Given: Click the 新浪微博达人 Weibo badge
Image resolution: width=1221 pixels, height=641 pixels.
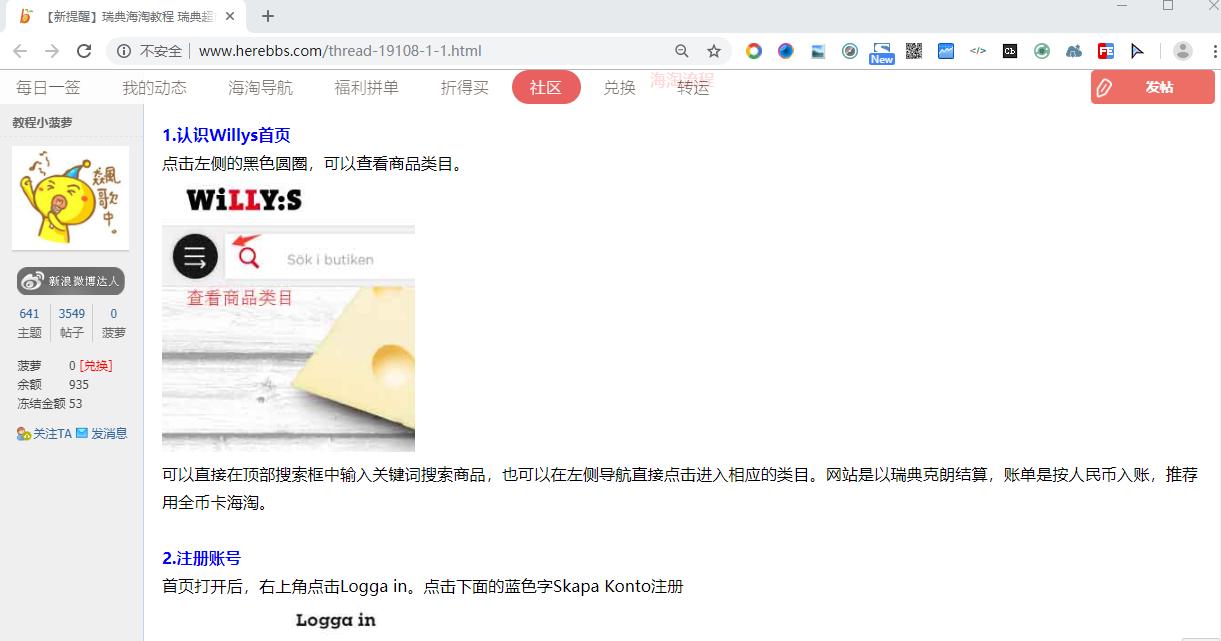Looking at the screenshot, I should click(x=70, y=281).
